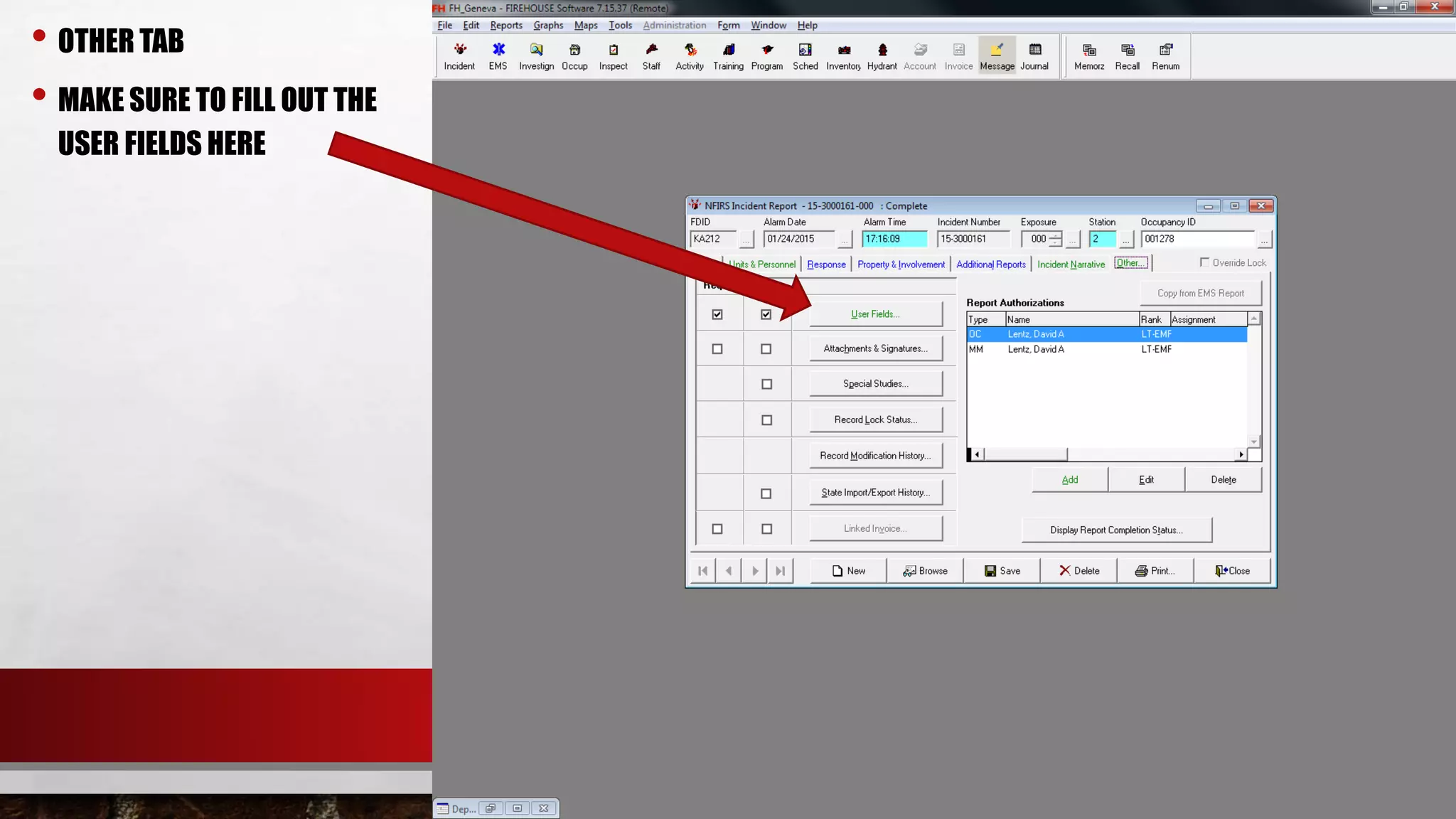The image size is (1456, 819).
Task: Open the Occupancy ID lookup button
Action: [1263, 240]
